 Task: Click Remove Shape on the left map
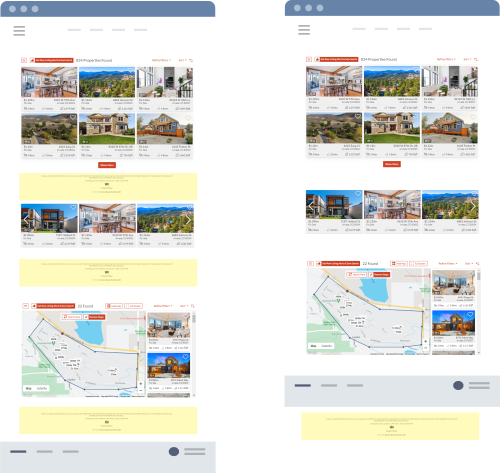[x=94, y=317]
